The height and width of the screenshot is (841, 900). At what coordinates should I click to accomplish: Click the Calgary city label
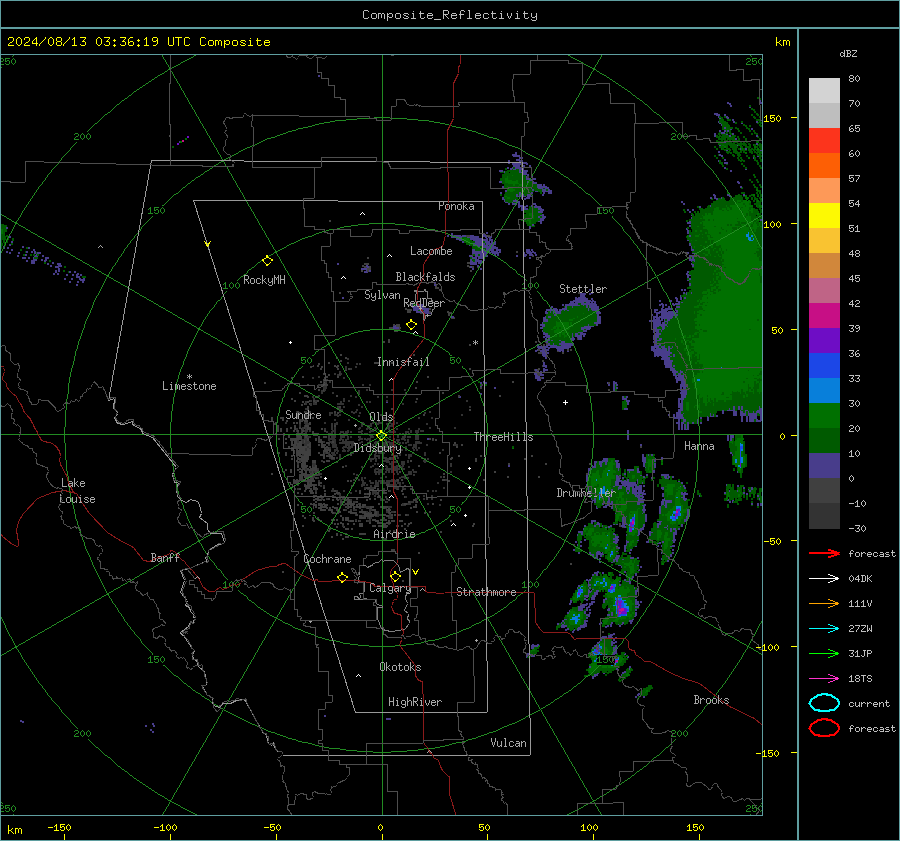390,588
